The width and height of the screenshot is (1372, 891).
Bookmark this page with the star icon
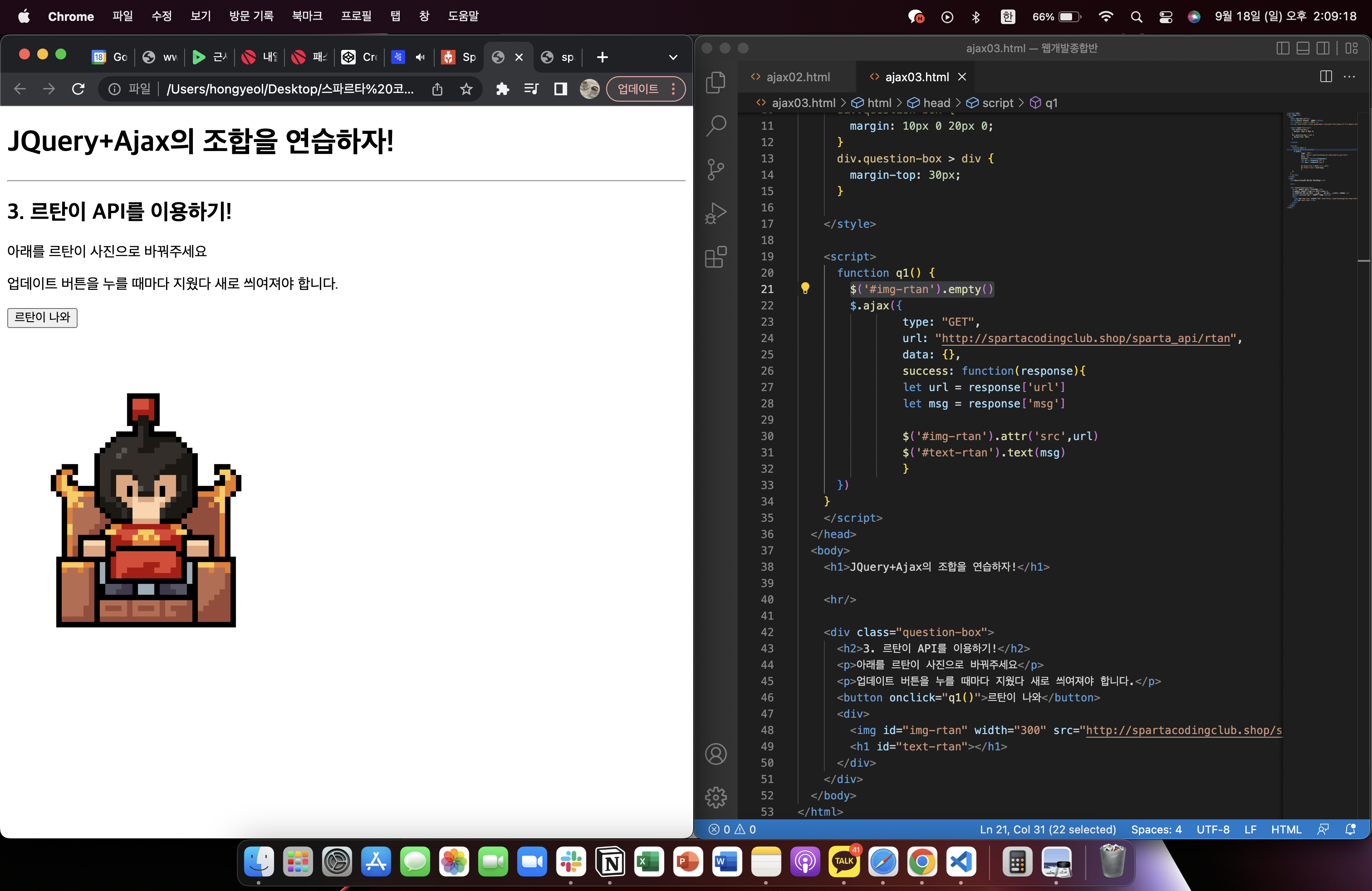(x=466, y=89)
